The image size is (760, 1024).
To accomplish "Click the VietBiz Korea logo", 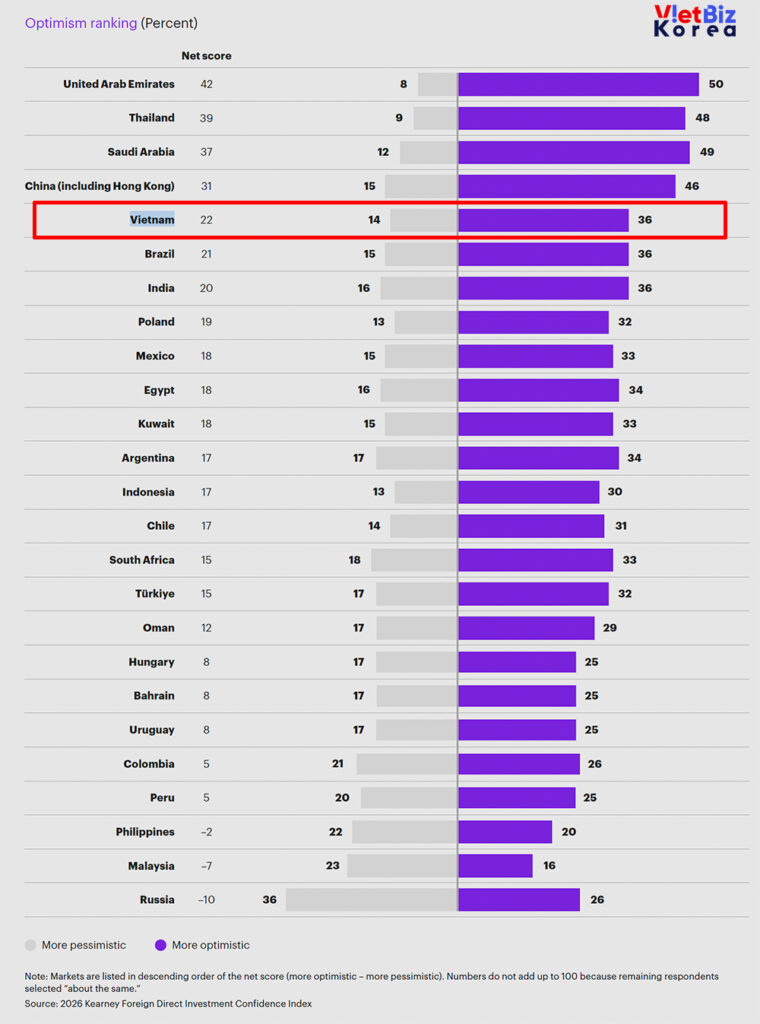I will coord(694,21).
